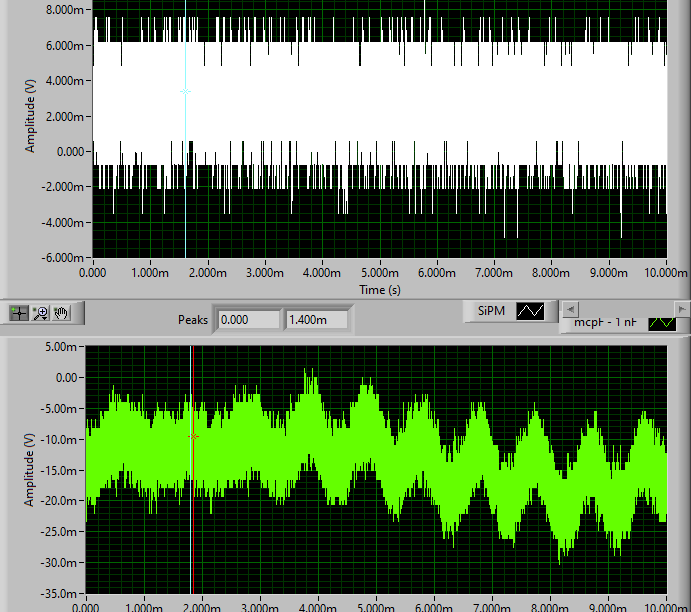The height and width of the screenshot is (612, 691).
Task: Click the first Peaks field showing 0.000
Action: 248,320
